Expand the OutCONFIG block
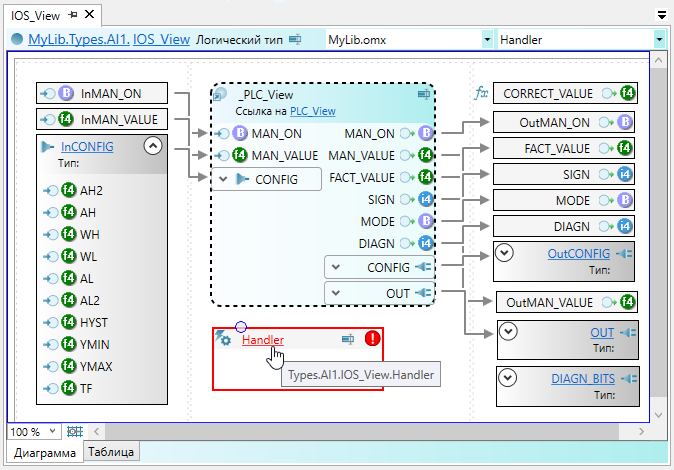674x470 pixels. point(507,253)
